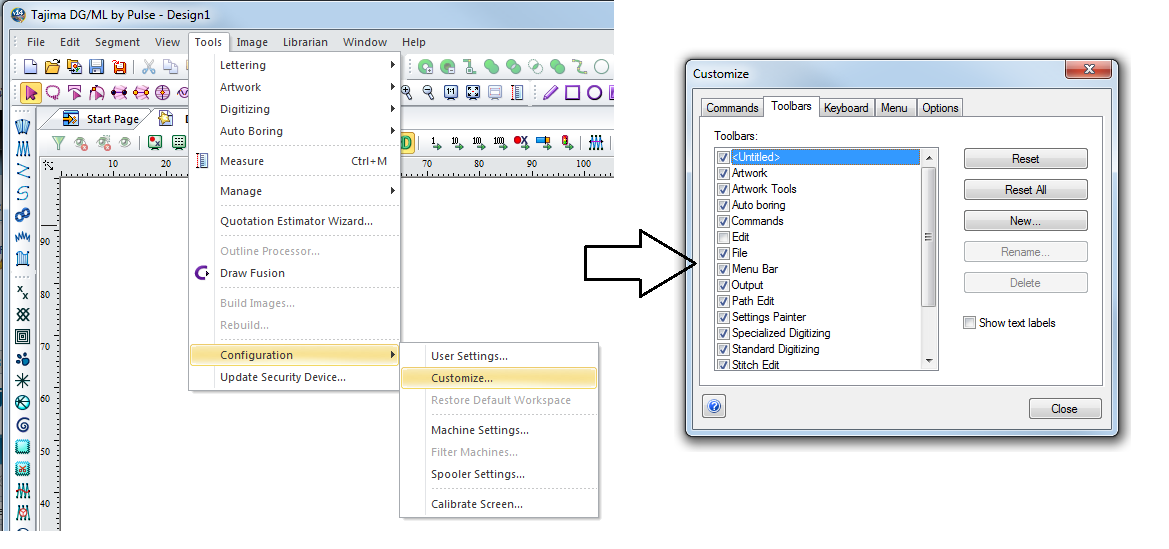Click the advance by 100 stitches icon
Screen dimensions: 1169x549
478,142
